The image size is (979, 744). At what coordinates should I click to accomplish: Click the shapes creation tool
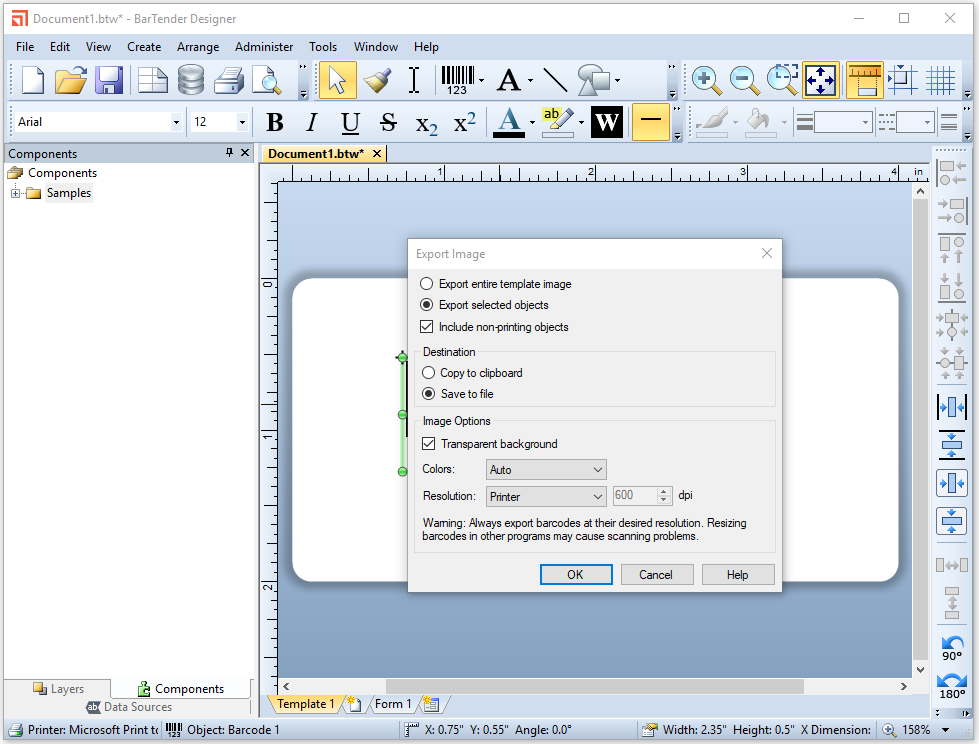[593, 80]
